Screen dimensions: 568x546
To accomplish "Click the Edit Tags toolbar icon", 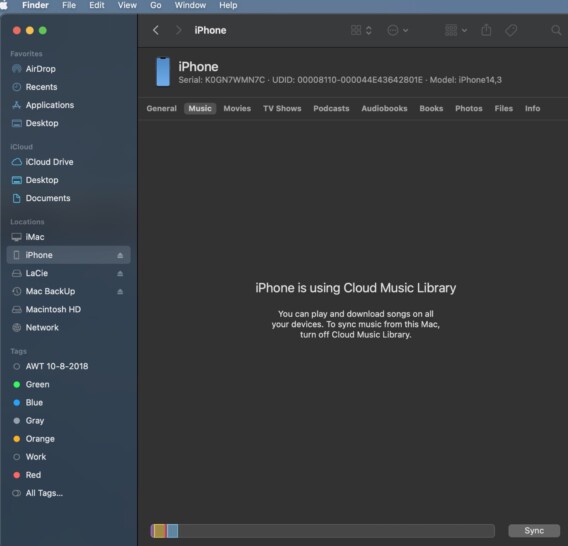I will point(511,30).
